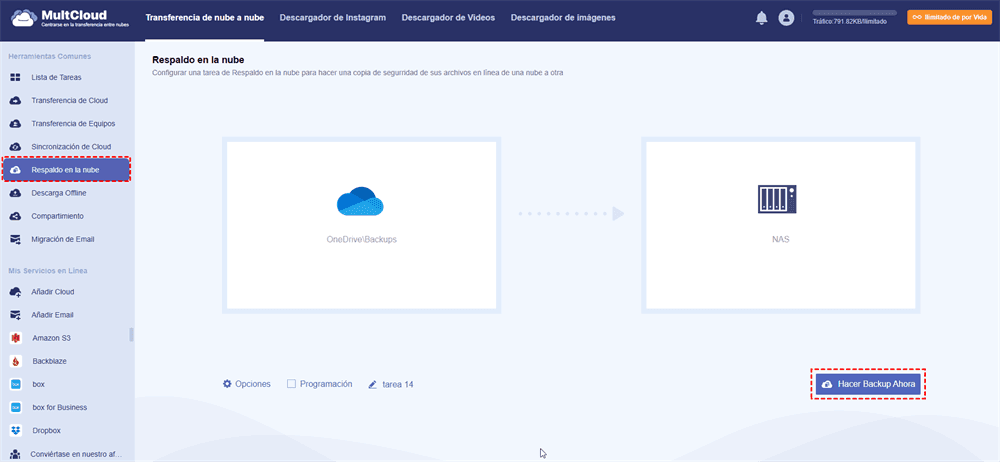Click the Descarga Offline cloud icon

(15, 193)
